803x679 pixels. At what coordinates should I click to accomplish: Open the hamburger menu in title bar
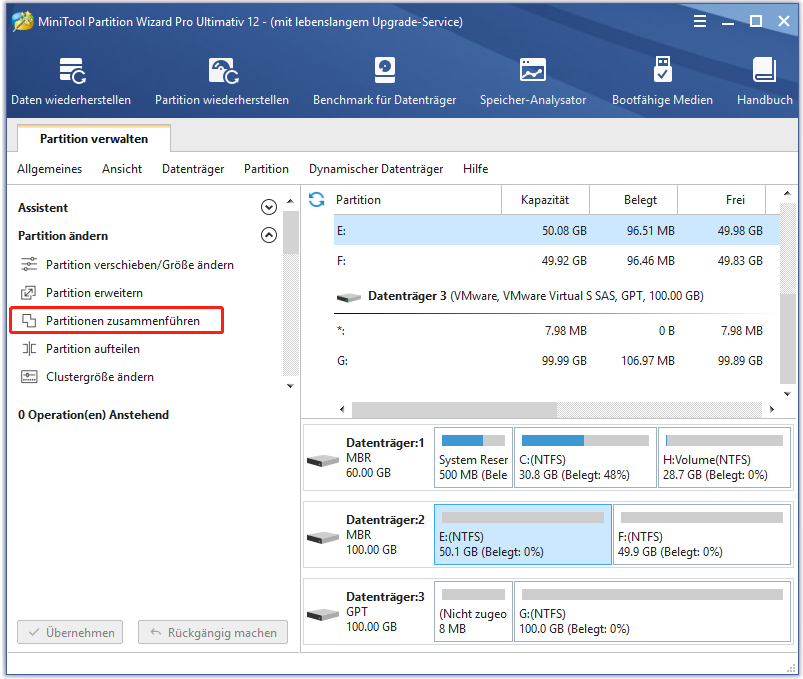click(700, 22)
